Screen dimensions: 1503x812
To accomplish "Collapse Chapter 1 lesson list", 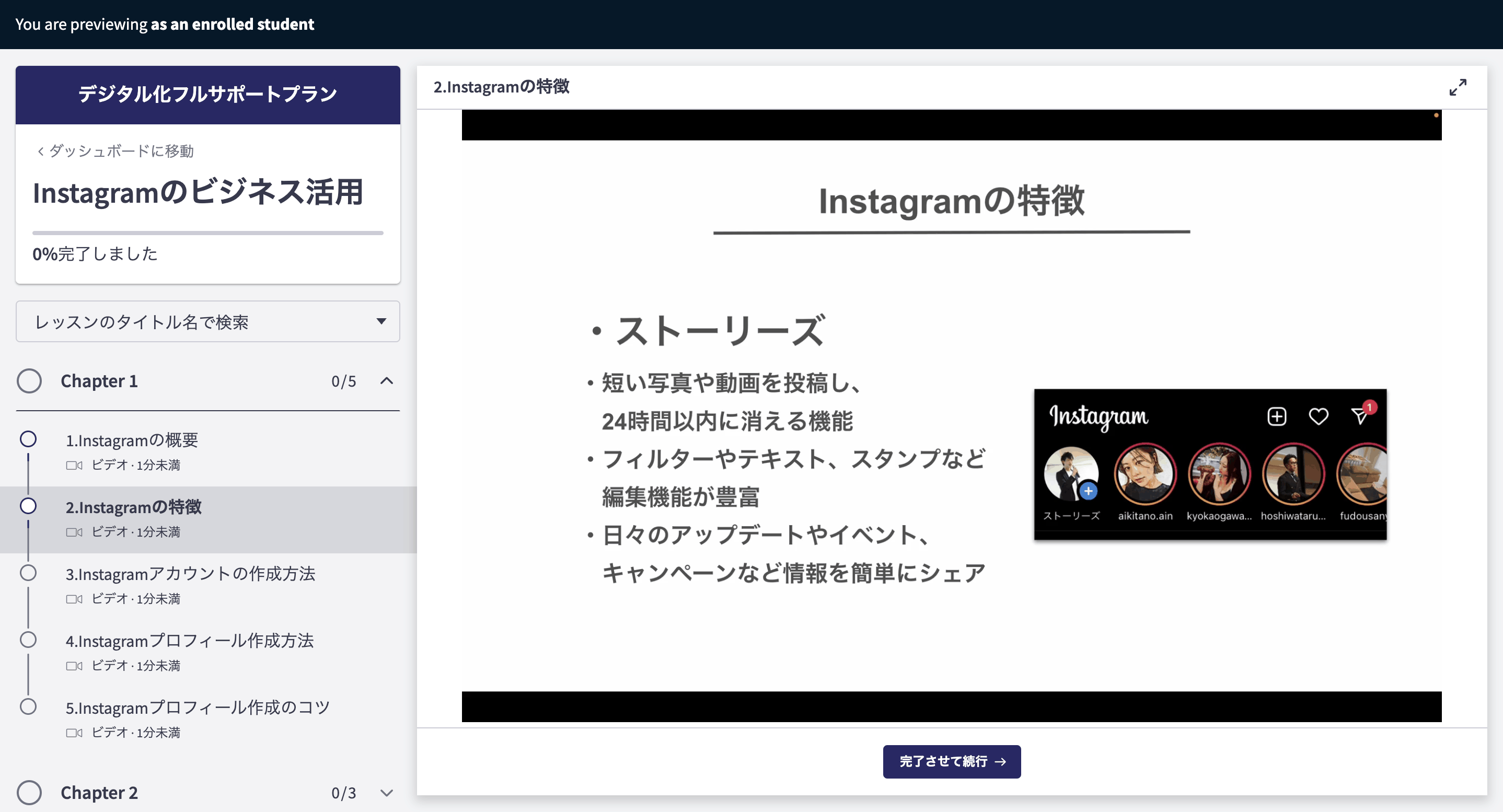I will pos(388,381).
